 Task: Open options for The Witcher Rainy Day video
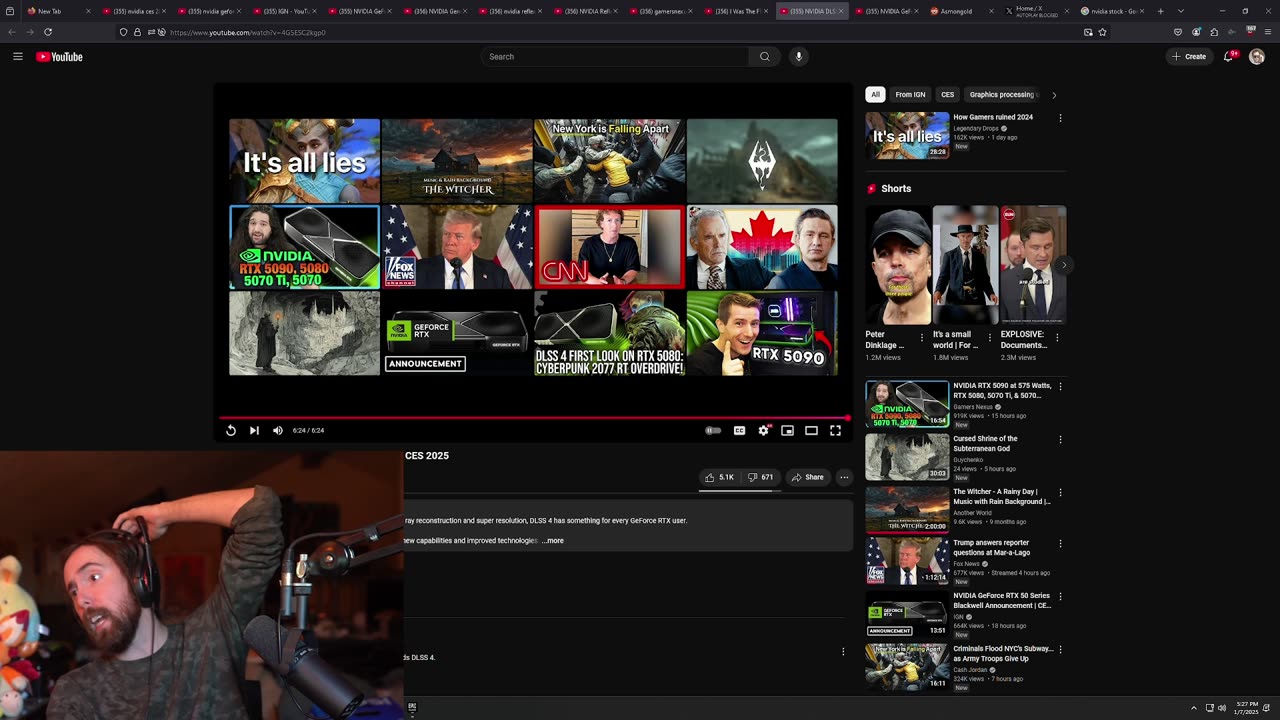tap(1060, 492)
